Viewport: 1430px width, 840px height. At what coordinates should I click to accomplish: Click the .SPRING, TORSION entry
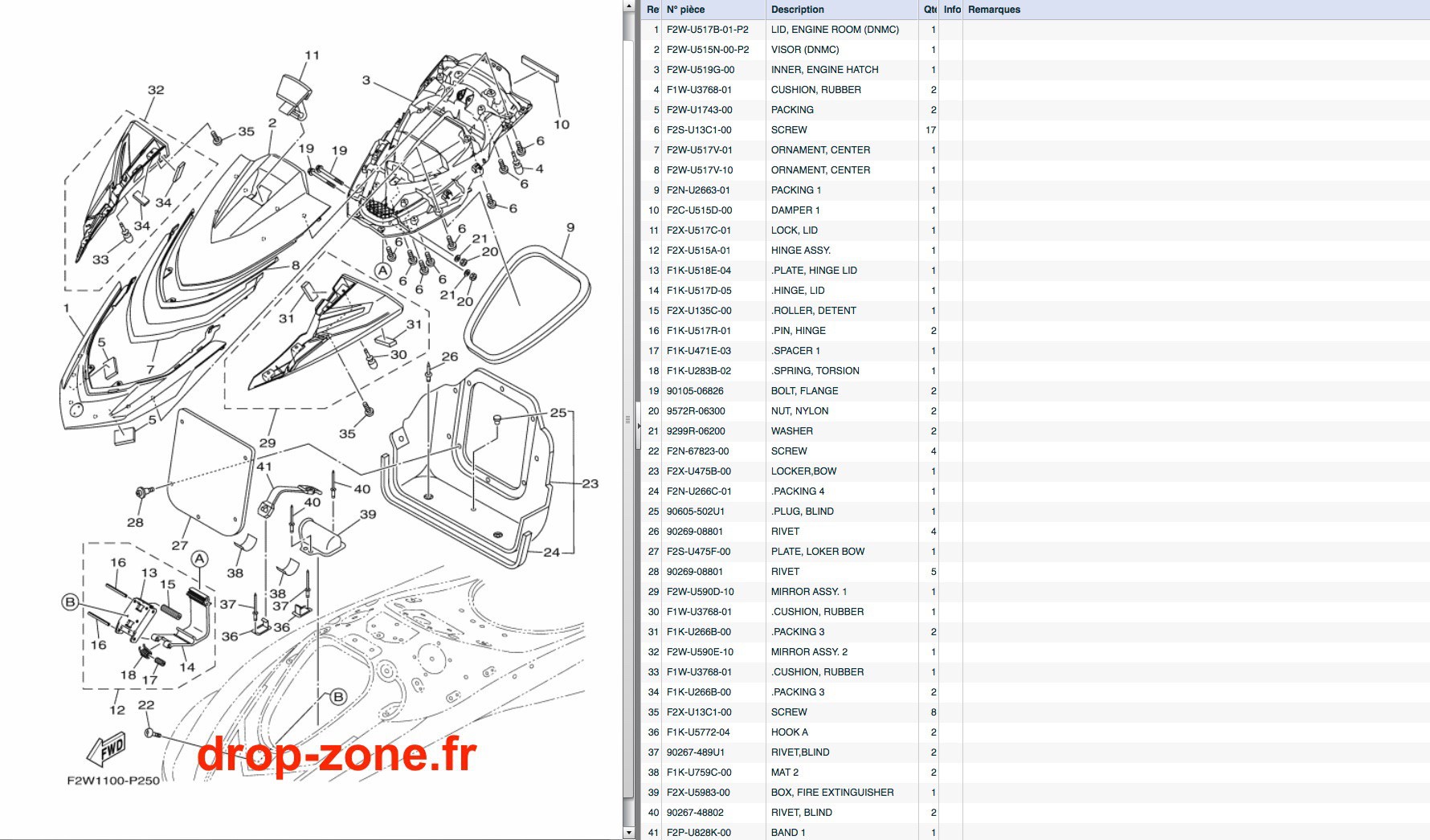pyautogui.click(x=815, y=371)
